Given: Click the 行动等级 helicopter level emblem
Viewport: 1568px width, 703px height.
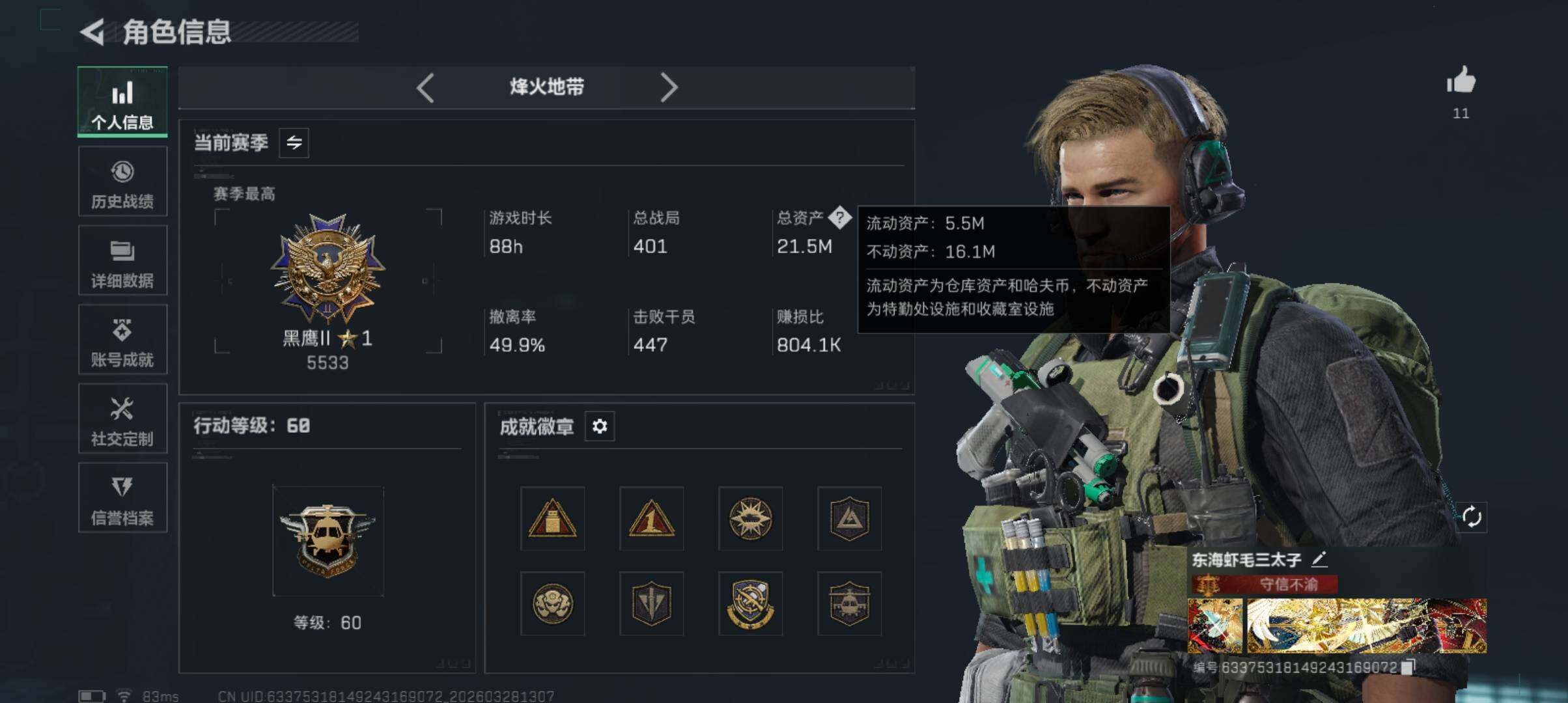Looking at the screenshot, I should 328,540.
